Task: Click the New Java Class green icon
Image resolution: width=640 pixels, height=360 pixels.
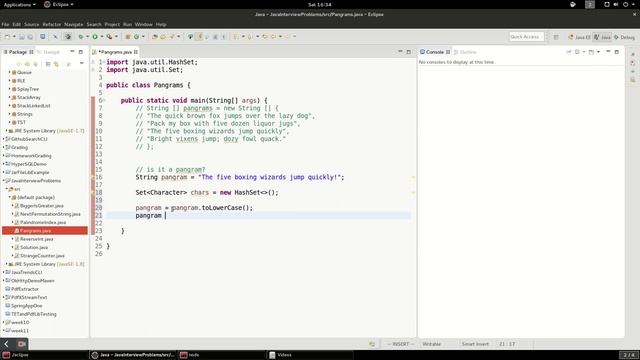Action: tap(137, 37)
